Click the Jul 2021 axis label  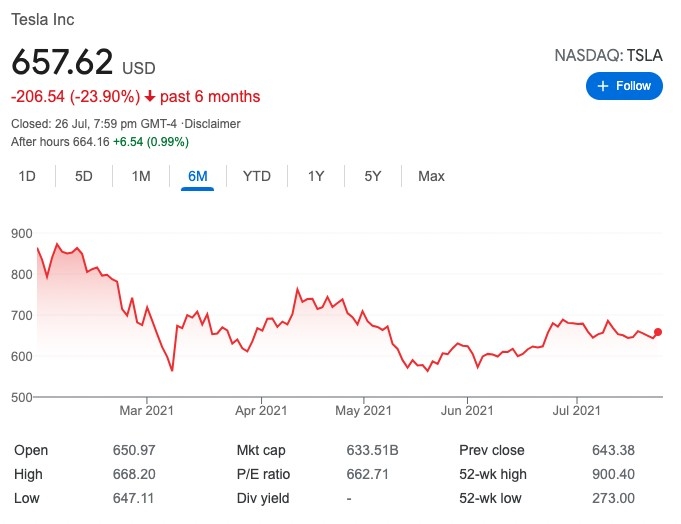[x=576, y=411]
